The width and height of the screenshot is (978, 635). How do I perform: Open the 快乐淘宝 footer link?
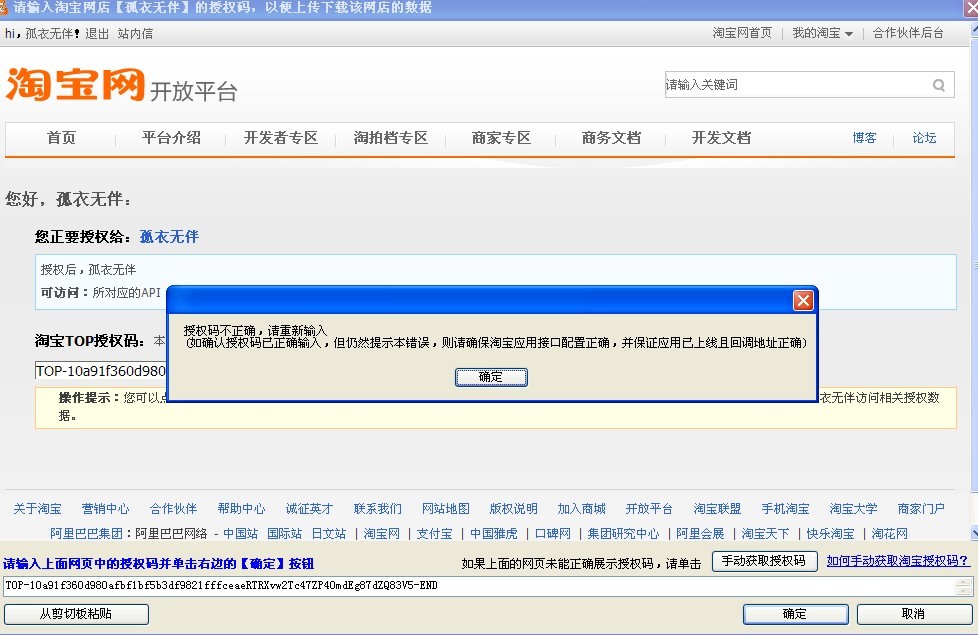click(830, 534)
